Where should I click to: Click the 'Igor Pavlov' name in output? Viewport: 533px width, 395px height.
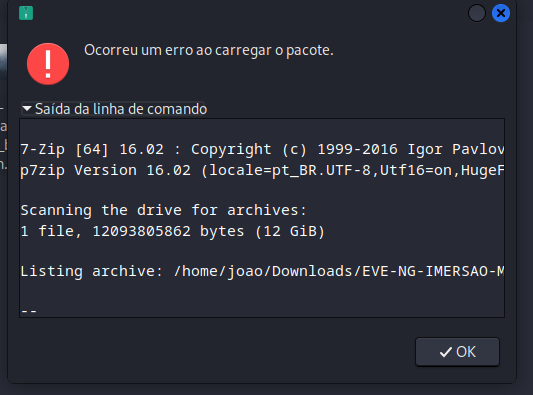tap(456, 150)
